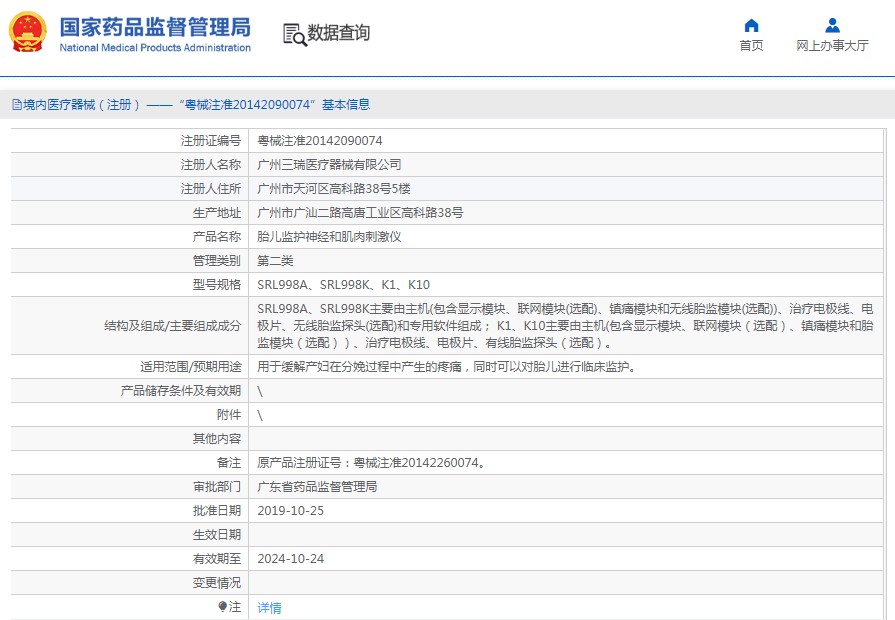The width and height of the screenshot is (895, 620).
Task: Select the registration number 粤械注准20142090074 value
Action: click(x=320, y=140)
